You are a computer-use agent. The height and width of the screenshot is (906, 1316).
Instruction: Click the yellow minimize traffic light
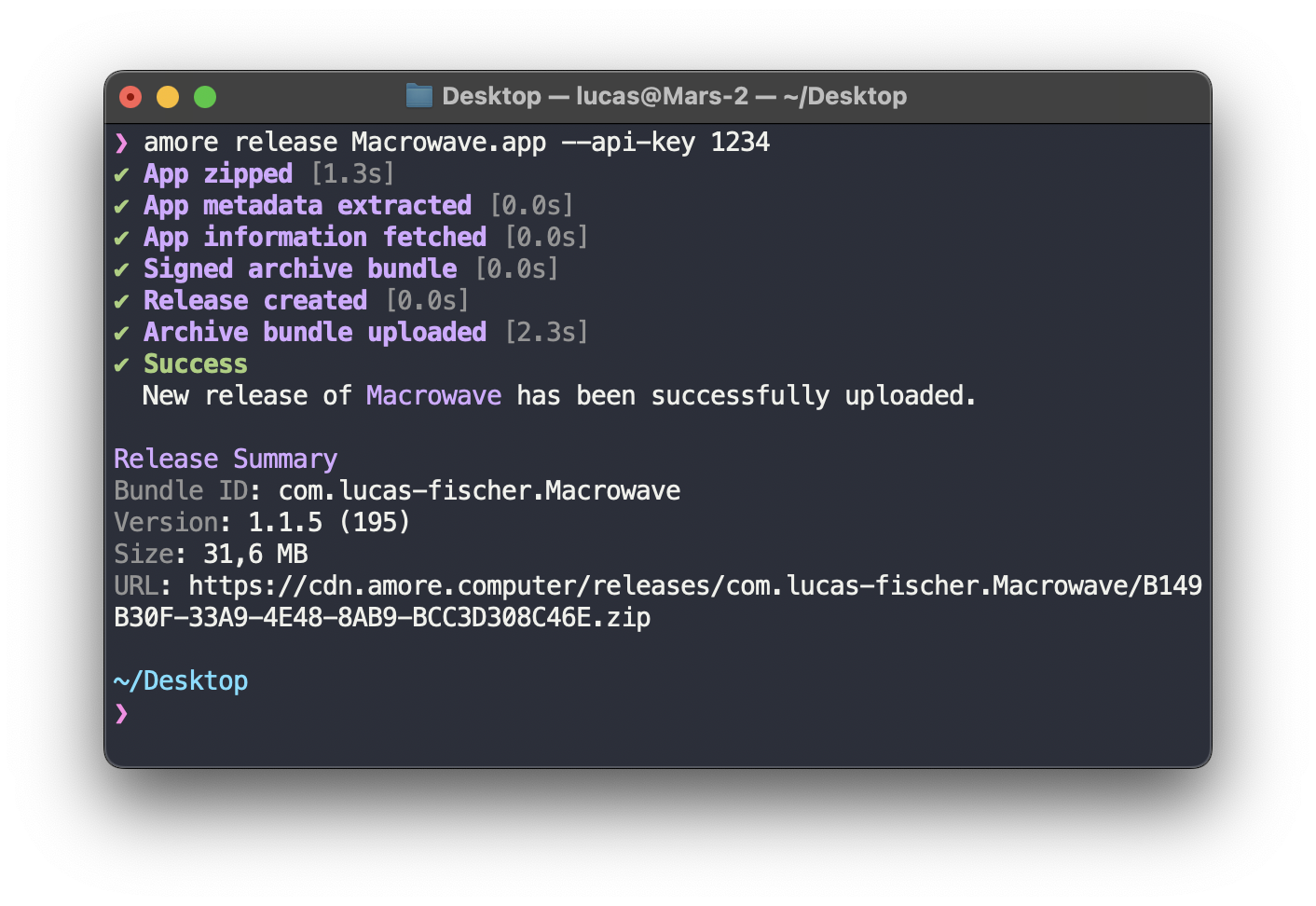(x=168, y=96)
